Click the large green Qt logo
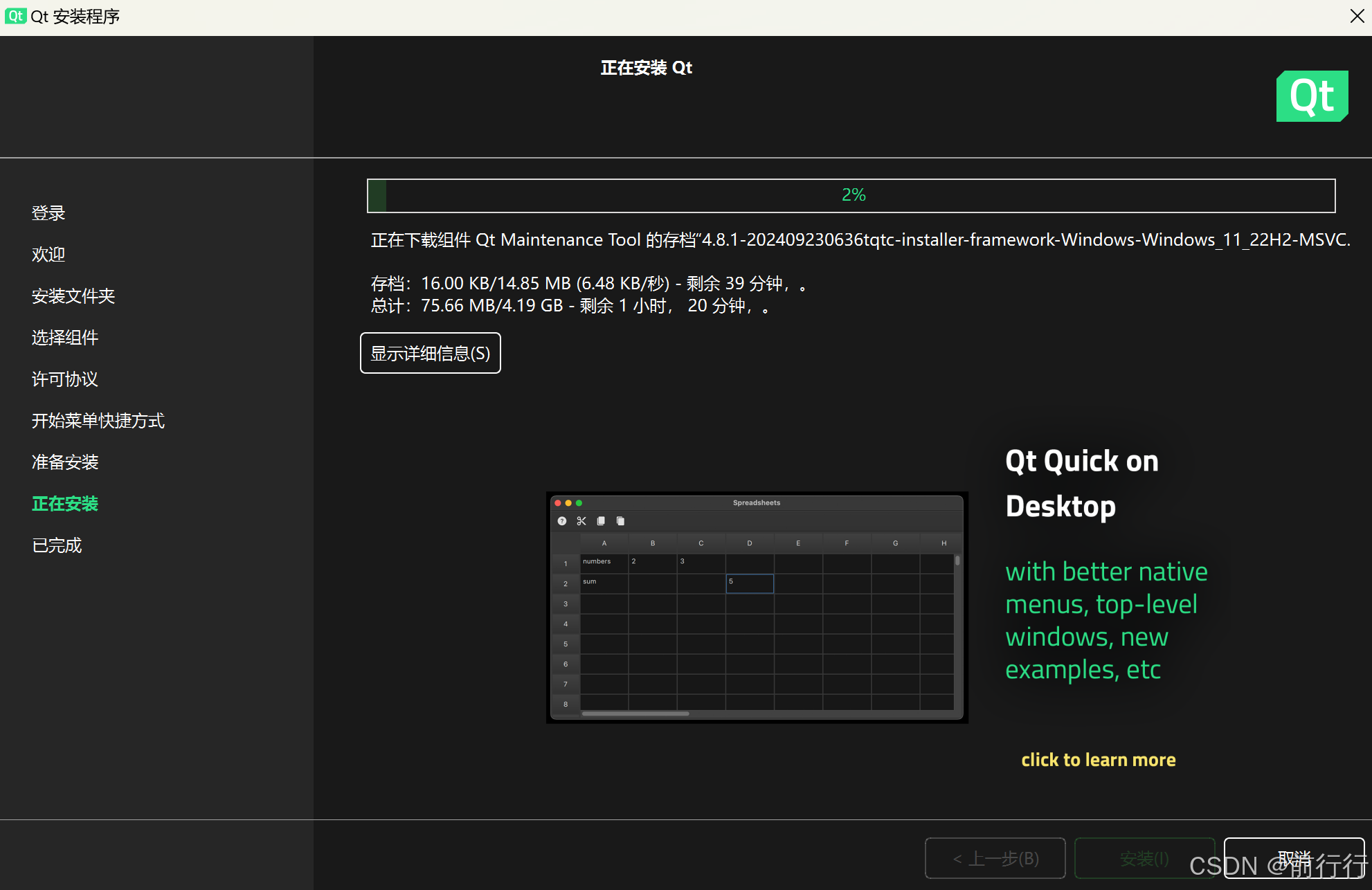The height and width of the screenshot is (890, 1372). pos(1312,96)
